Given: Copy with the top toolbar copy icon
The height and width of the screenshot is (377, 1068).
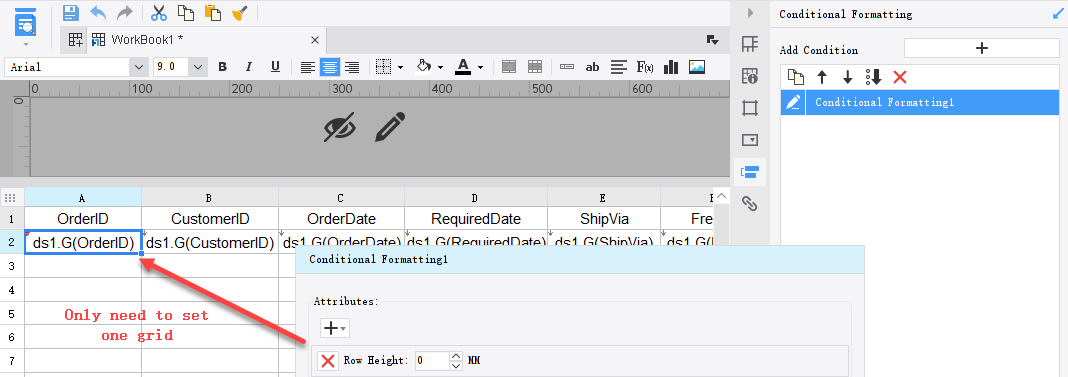Looking at the screenshot, I should (185, 12).
